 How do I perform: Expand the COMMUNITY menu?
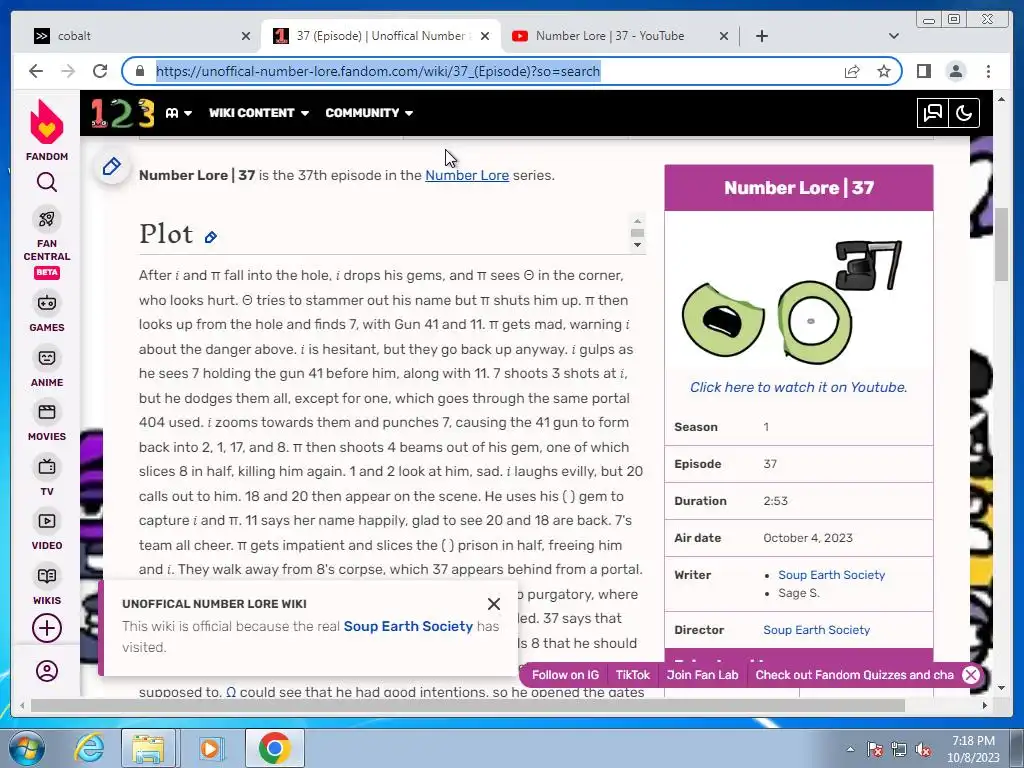click(x=369, y=113)
